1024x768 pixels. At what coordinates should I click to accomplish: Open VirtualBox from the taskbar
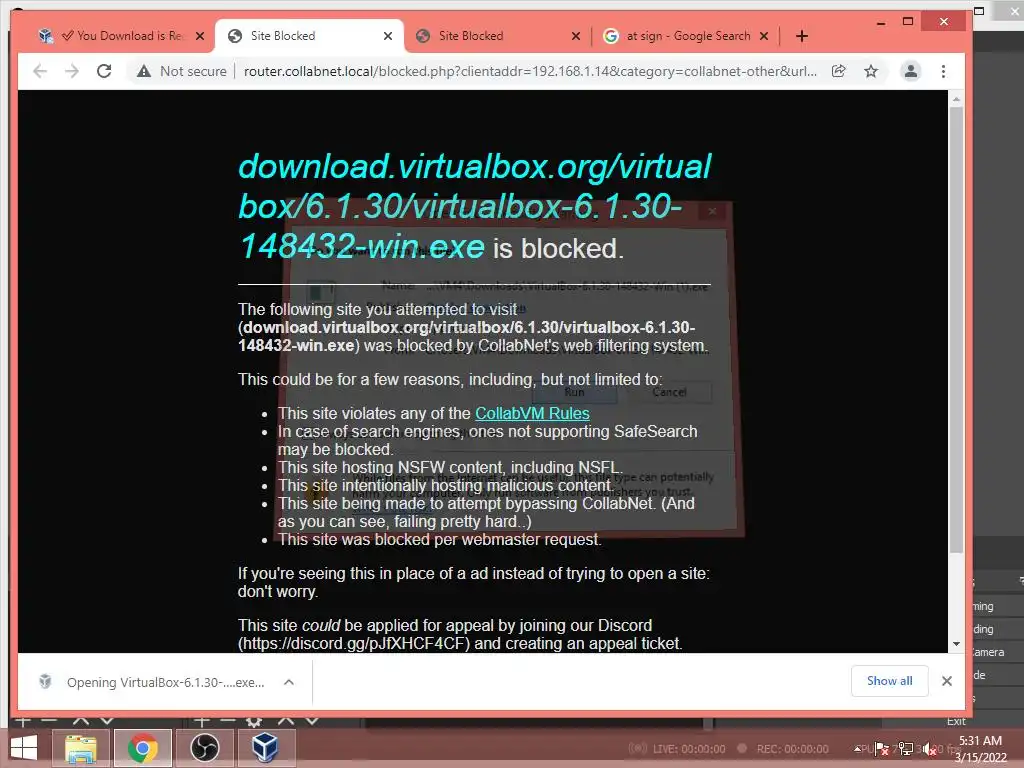[x=266, y=748]
